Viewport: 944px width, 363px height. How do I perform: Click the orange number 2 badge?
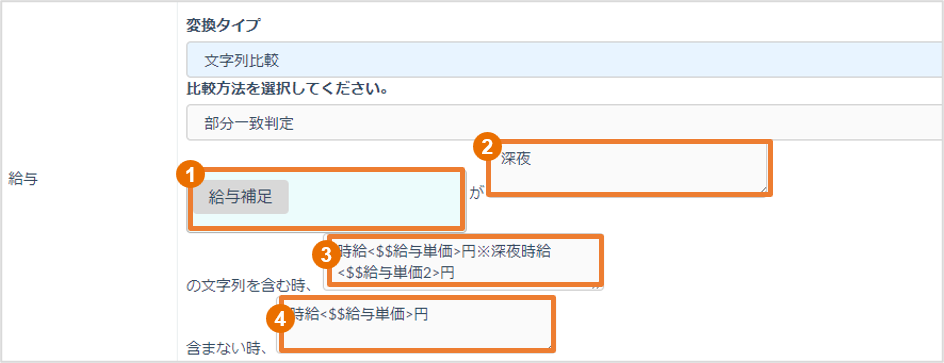click(x=488, y=147)
